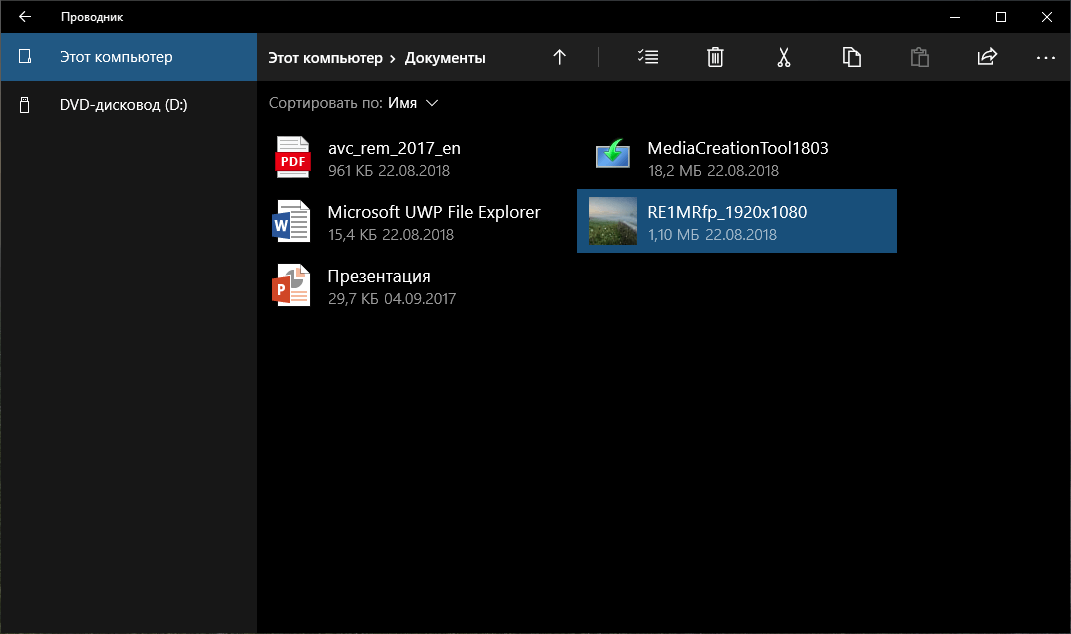1071x634 pixels.
Task: Click the RE1MRfp_1920x1080 image thumbnail
Action: click(613, 221)
